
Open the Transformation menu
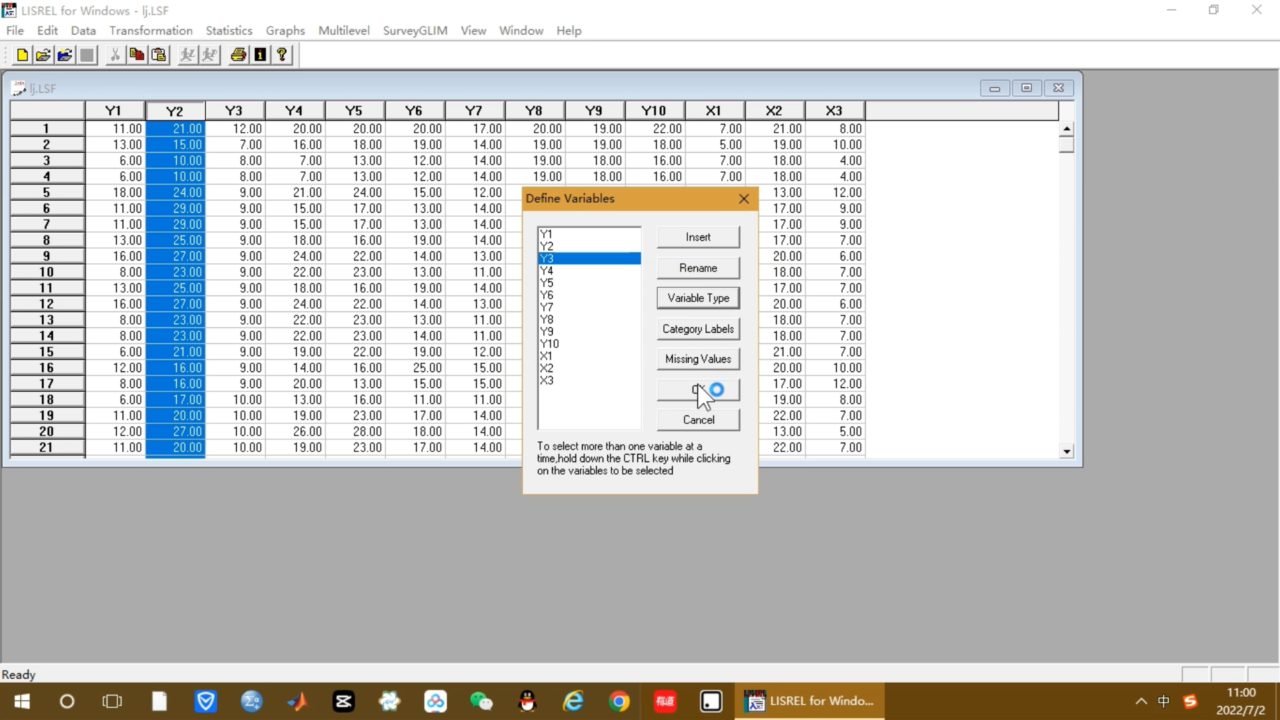[151, 30]
